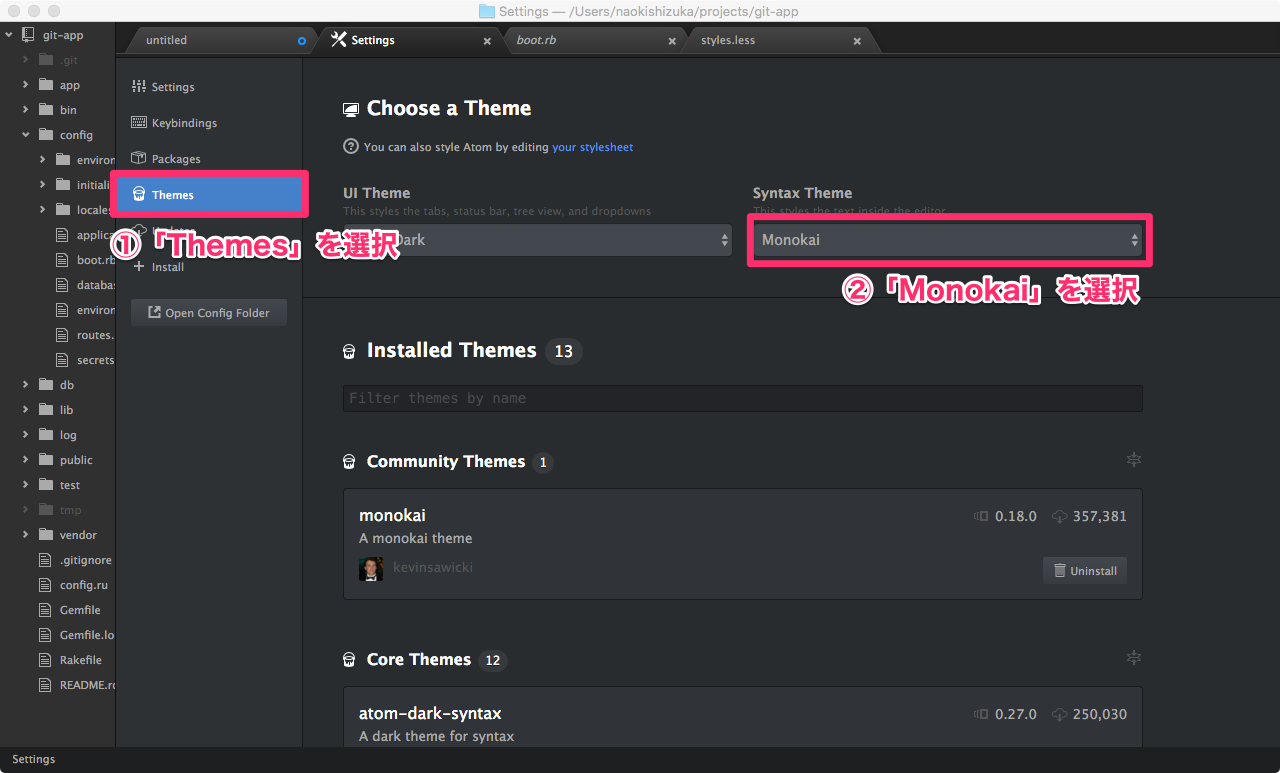
Task: Switch to the boot.rb tab
Action: point(536,40)
